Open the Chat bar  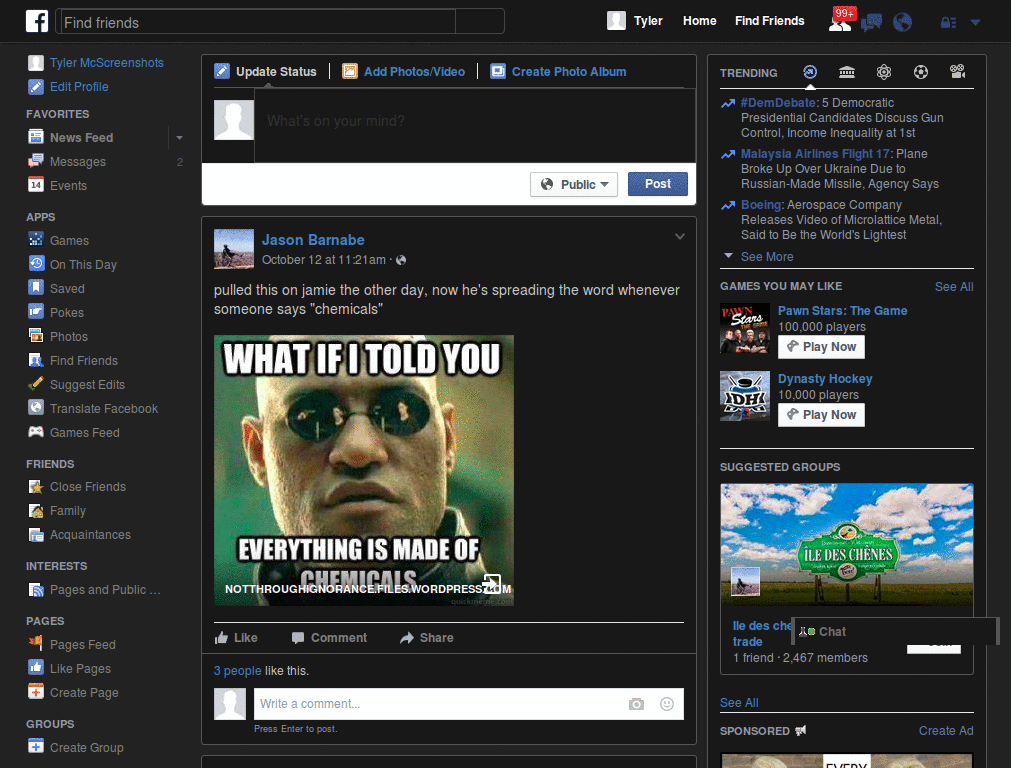click(895, 632)
